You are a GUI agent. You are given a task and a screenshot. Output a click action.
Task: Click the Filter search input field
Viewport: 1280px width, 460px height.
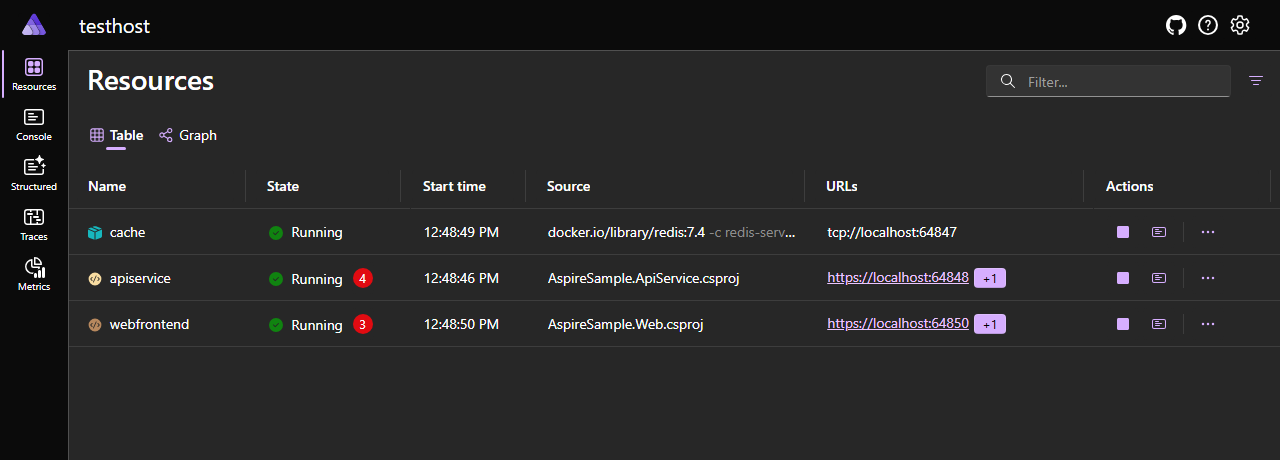tap(1120, 82)
